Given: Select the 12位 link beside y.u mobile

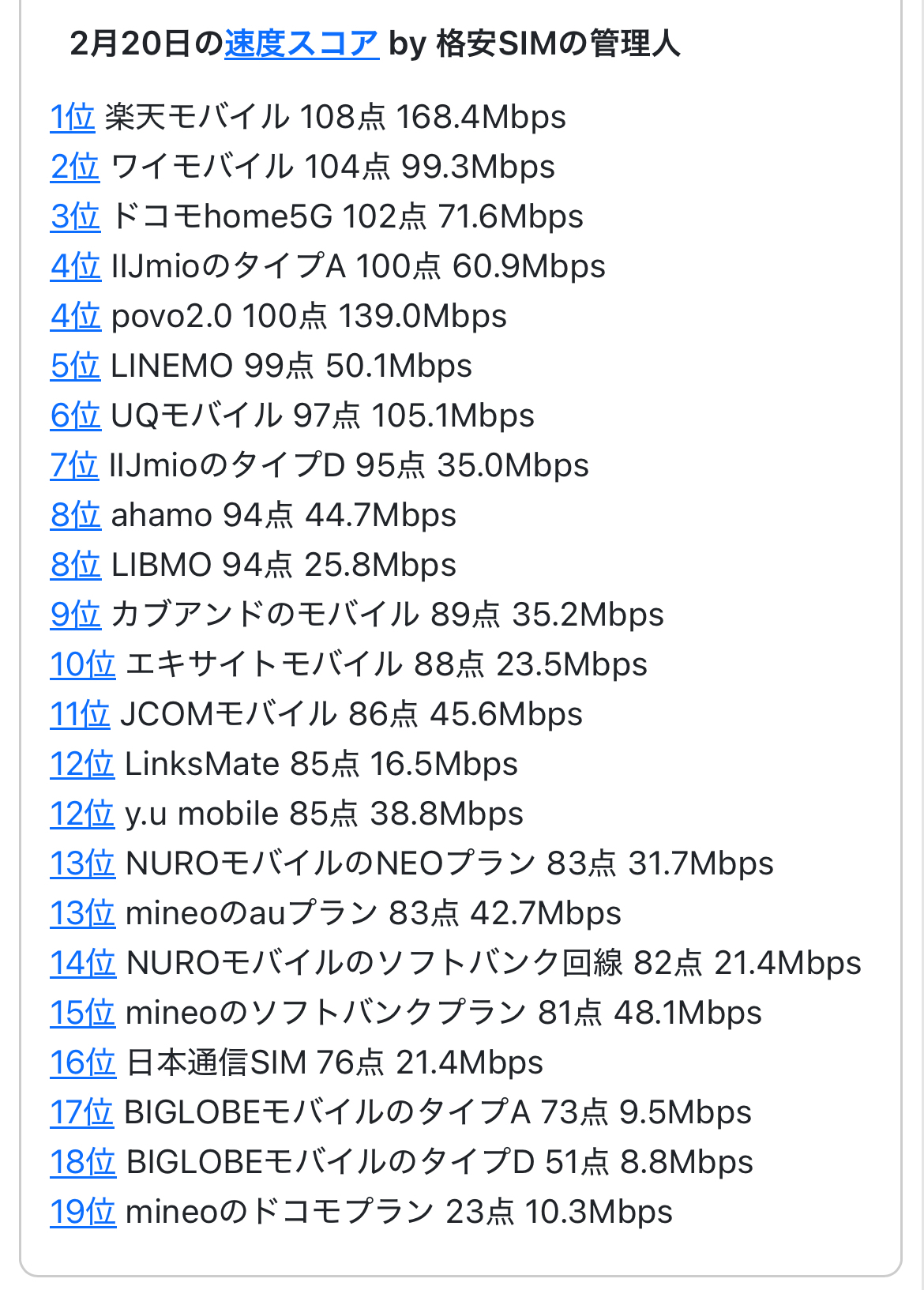Looking at the screenshot, I should point(82,814).
